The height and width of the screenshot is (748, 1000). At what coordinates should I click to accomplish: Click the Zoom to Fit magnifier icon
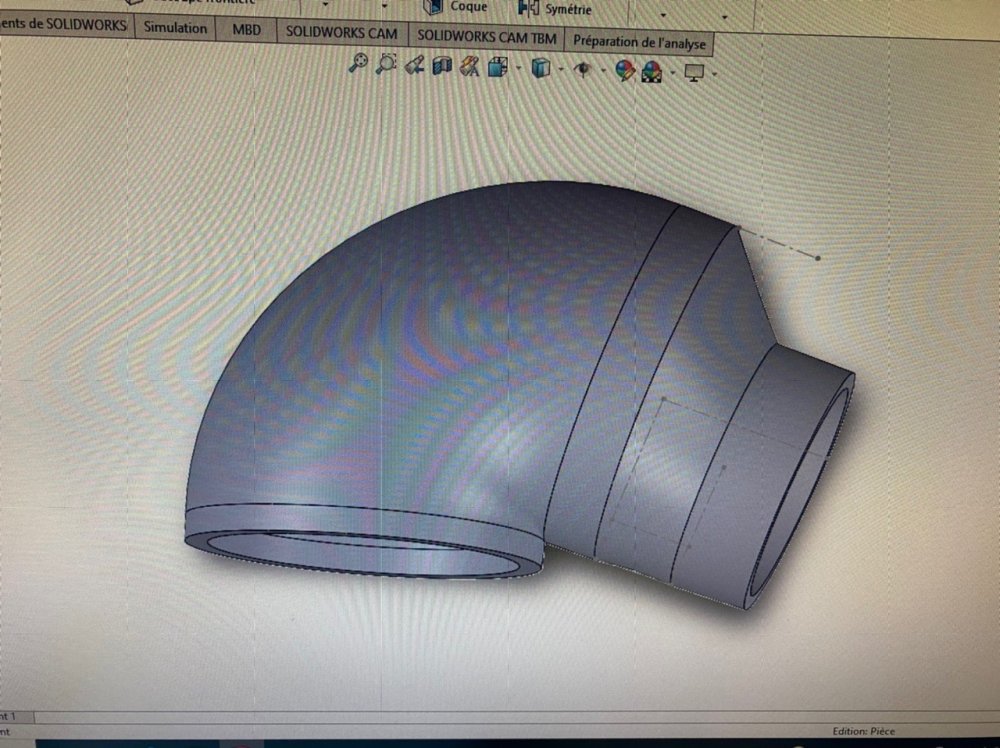tap(358, 65)
